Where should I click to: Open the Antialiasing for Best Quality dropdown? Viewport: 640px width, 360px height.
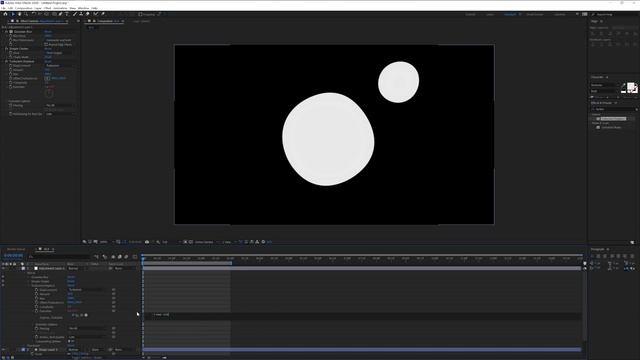60,114
